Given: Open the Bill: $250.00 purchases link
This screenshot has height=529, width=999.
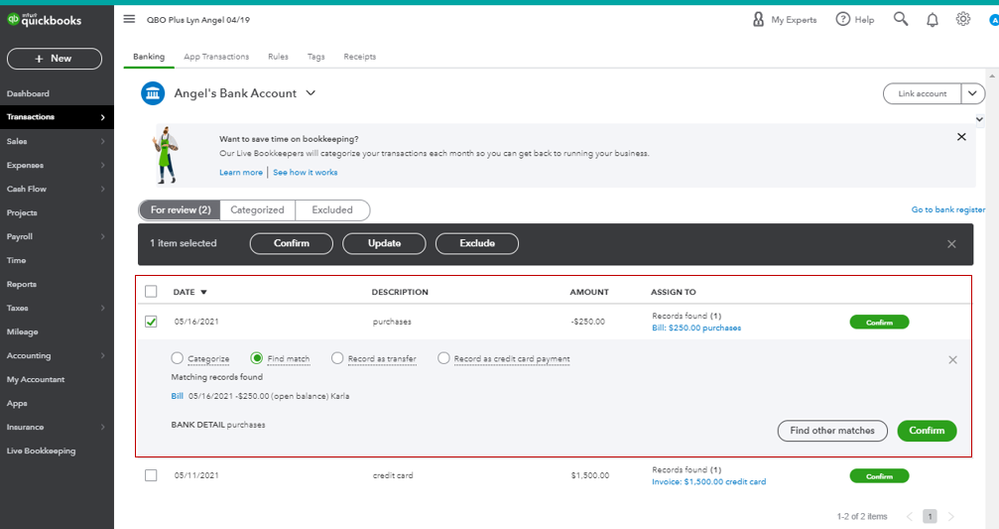Looking at the screenshot, I should pyautogui.click(x=696, y=328).
